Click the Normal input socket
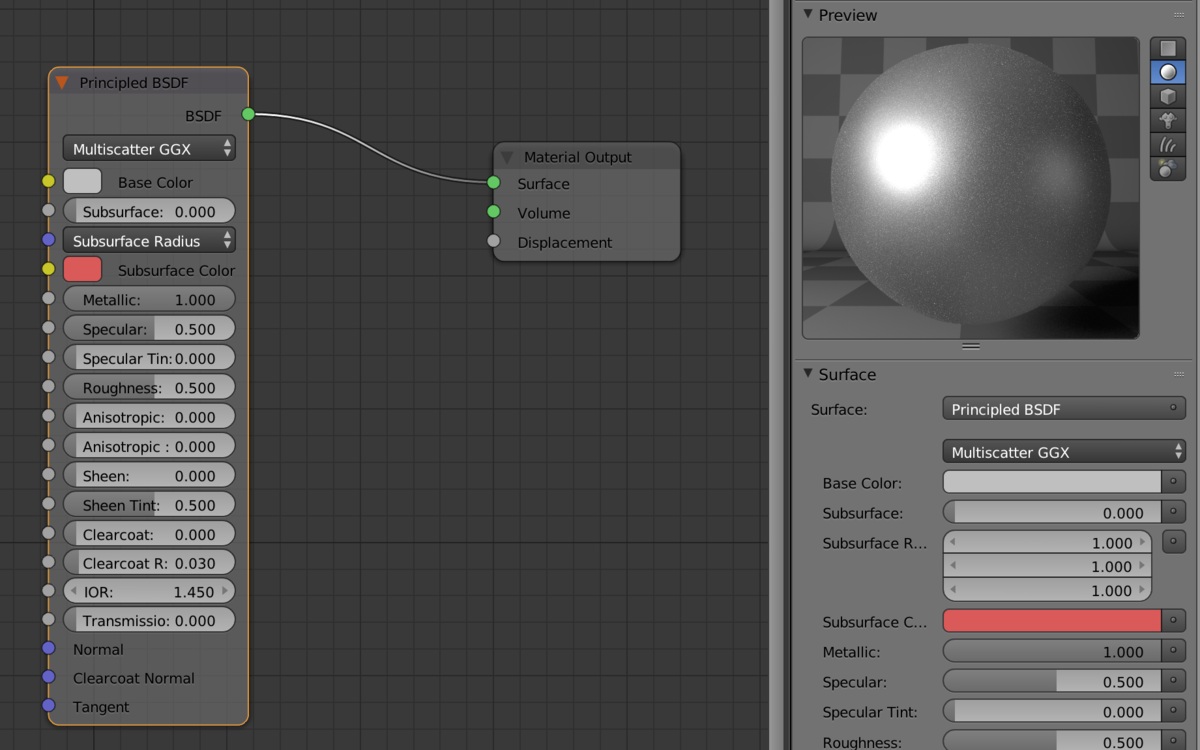1200x750 pixels. click(48, 648)
